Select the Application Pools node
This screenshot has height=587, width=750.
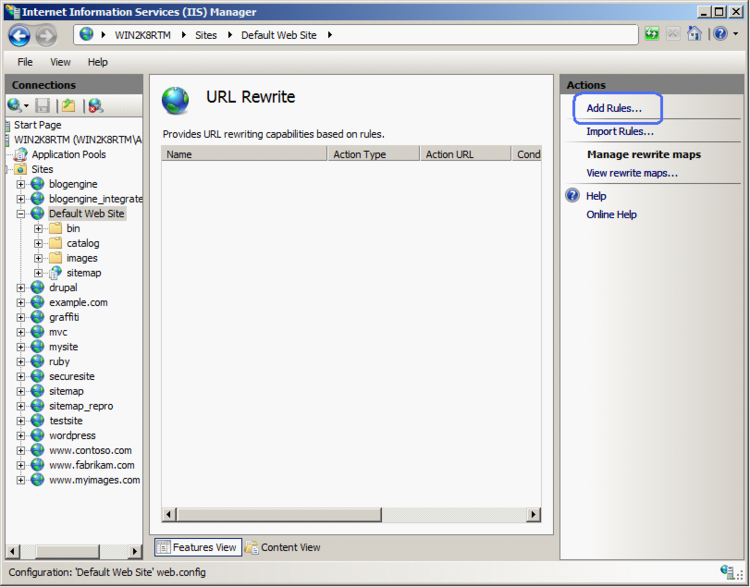click(x=68, y=155)
